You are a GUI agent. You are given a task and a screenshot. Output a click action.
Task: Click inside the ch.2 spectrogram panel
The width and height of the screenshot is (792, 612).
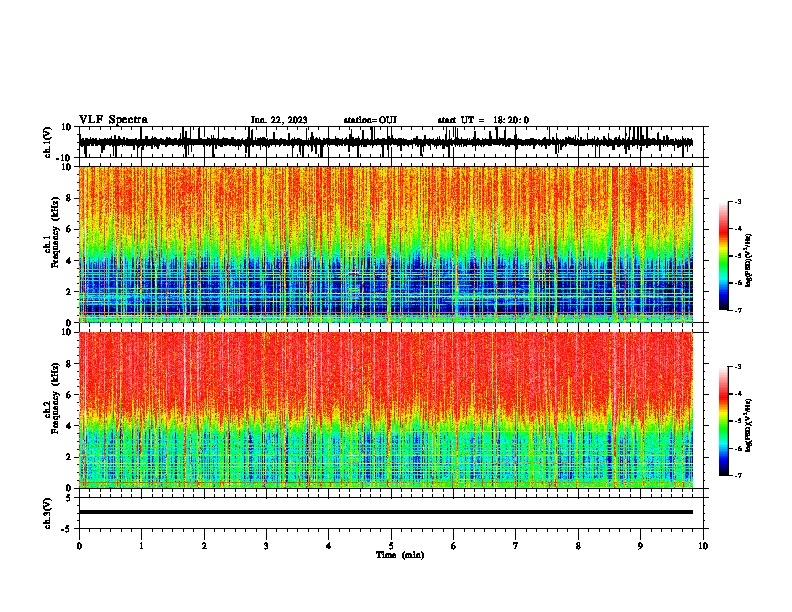[x=386, y=410]
